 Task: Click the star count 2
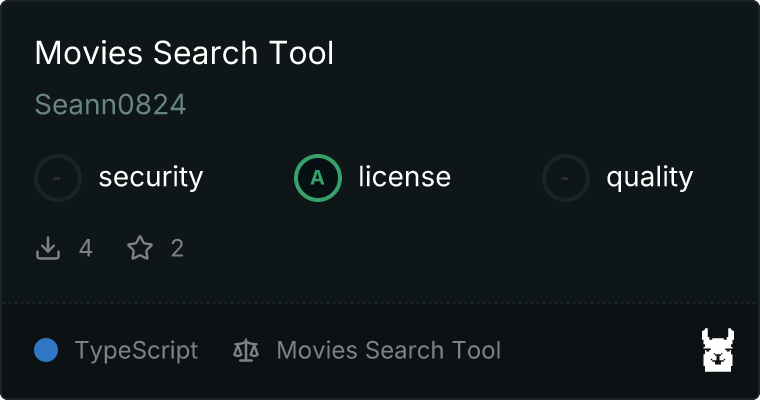(x=177, y=248)
